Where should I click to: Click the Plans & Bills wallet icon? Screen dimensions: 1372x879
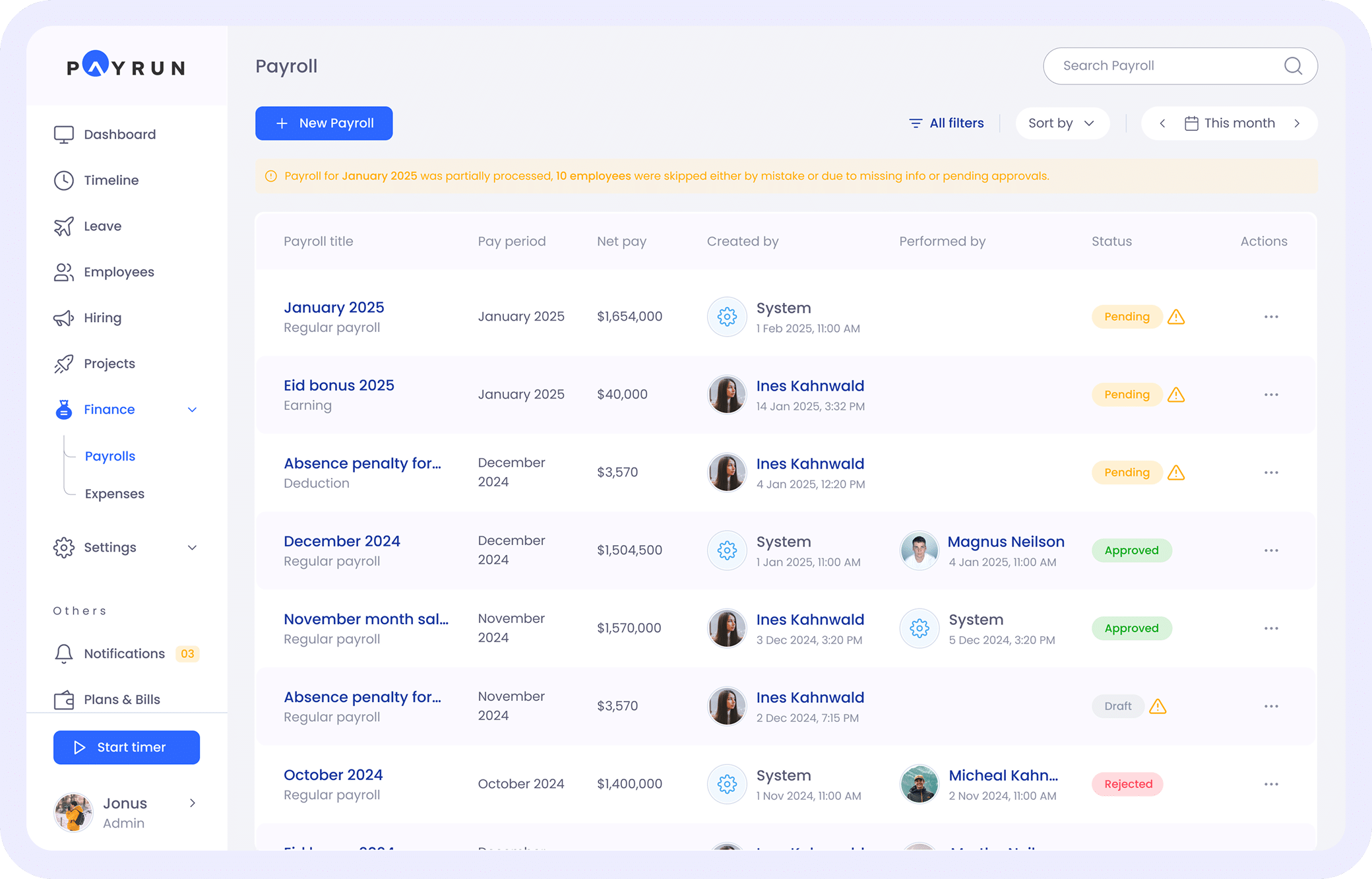[x=64, y=699]
